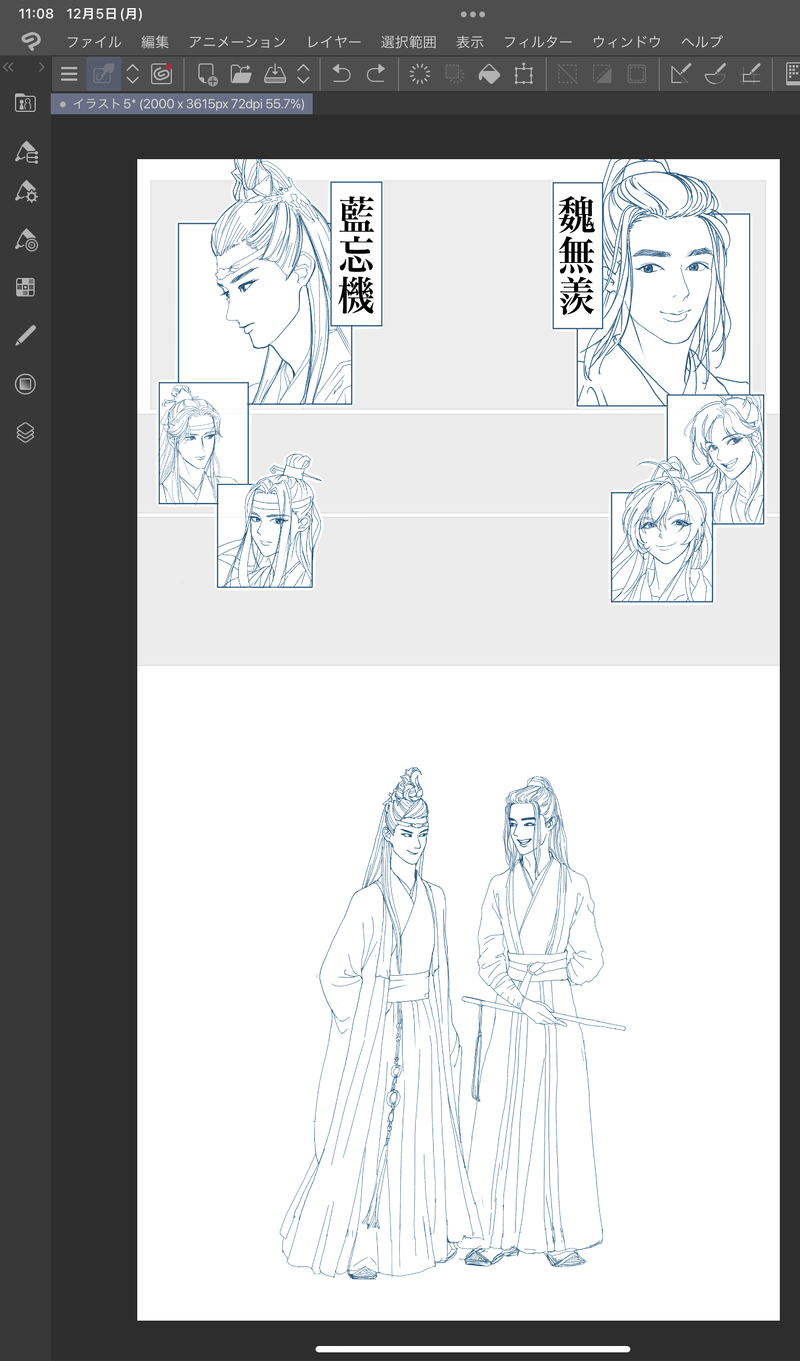Open the ウィンドウ menu

tap(627, 42)
